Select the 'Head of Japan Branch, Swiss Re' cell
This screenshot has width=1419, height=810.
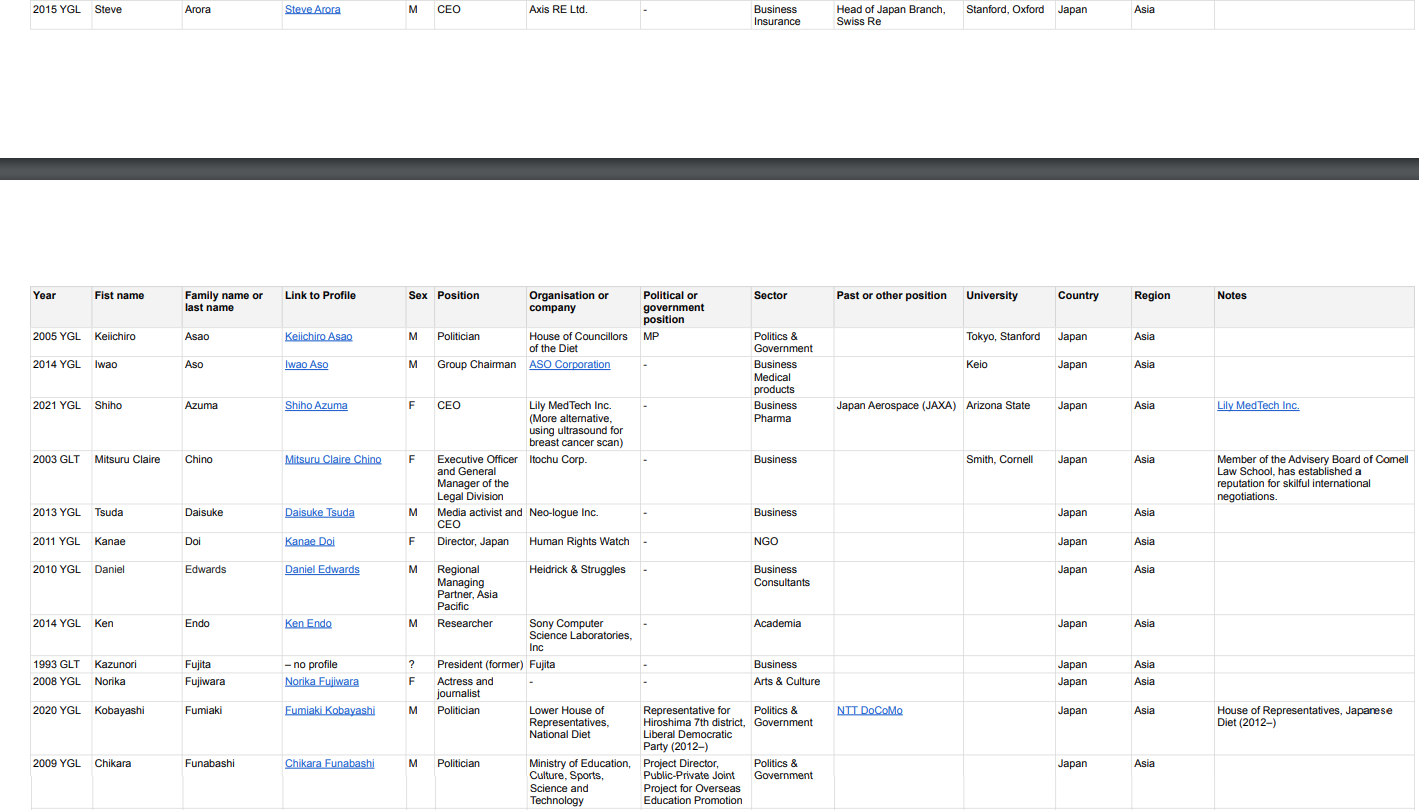point(899,15)
